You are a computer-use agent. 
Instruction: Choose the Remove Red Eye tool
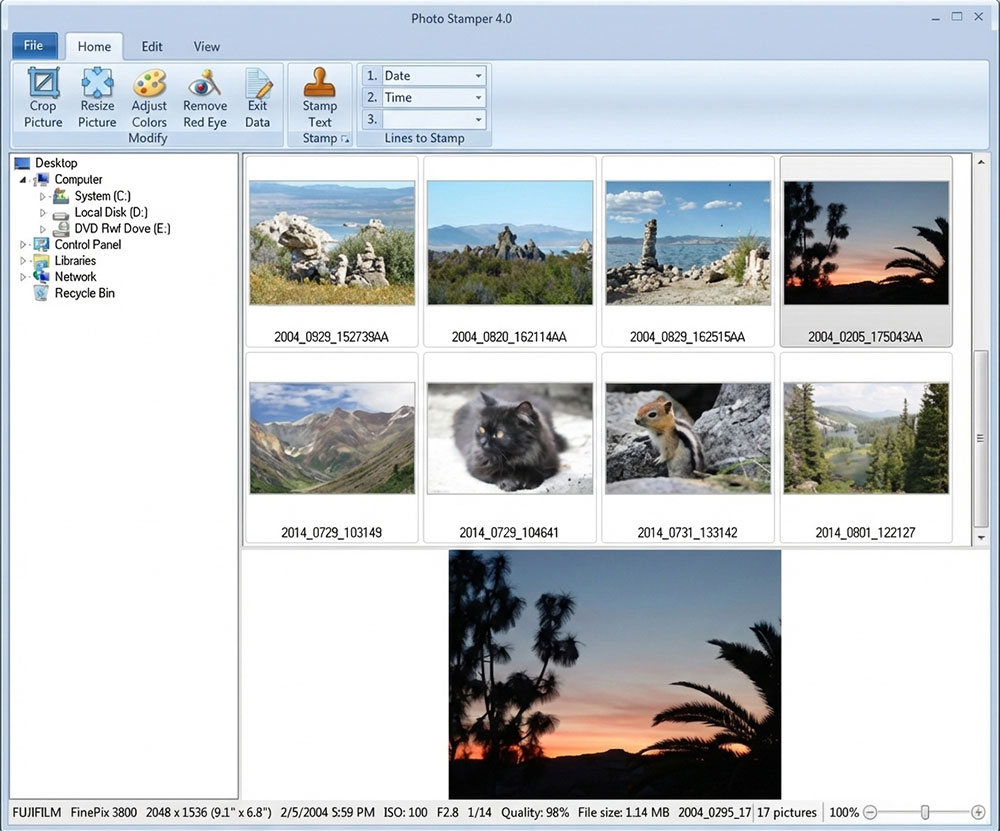204,98
